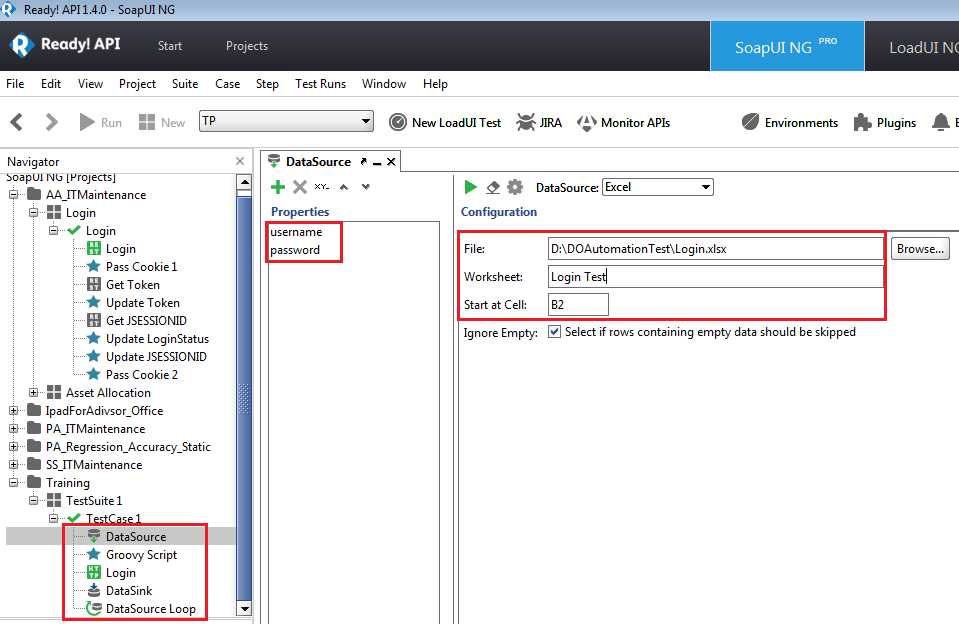This screenshot has height=624, width=959.
Task: Collapse AA_ITMaintenance project
Action: point(13,195)
